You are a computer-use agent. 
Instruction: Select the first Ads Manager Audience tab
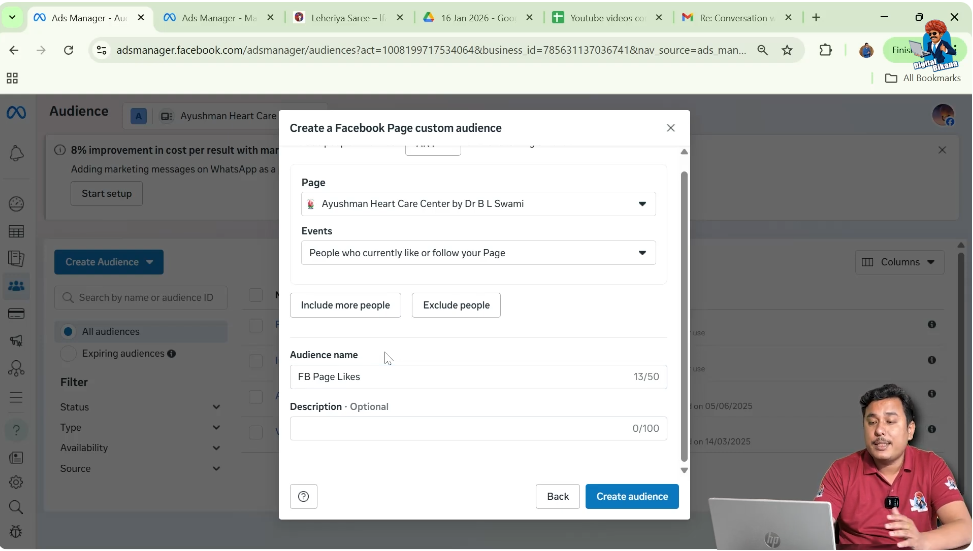[x=88, y=17]
